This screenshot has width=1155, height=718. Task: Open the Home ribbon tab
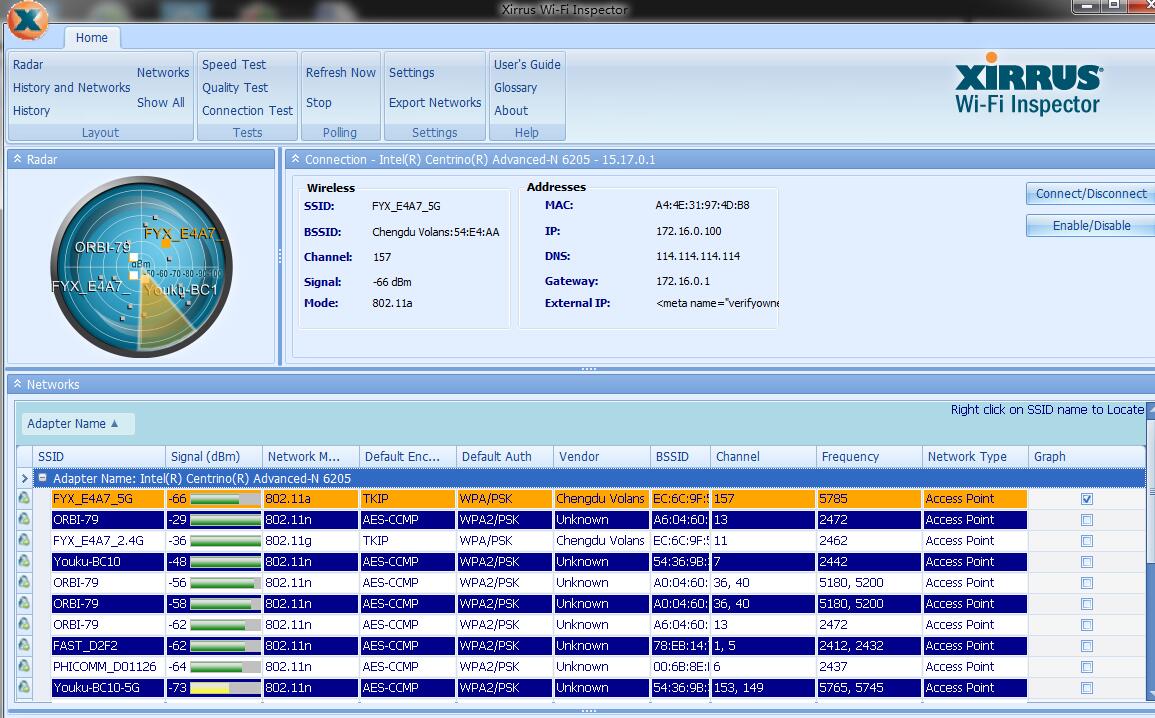[x=92, y=38]
